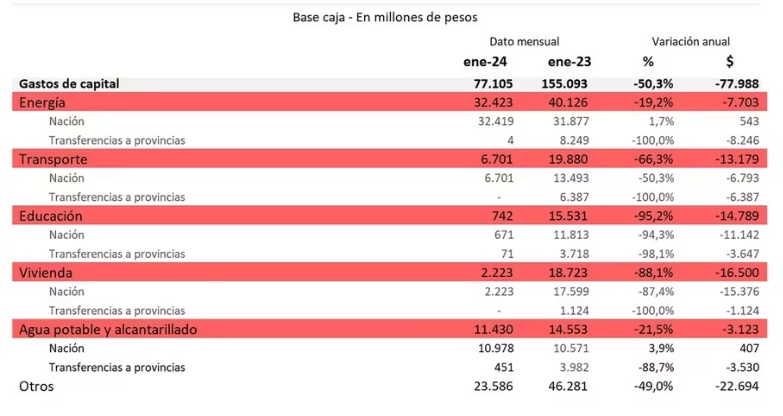Click the Dato mensual header
Screen dimensions: 783x416
click(524, 41)
